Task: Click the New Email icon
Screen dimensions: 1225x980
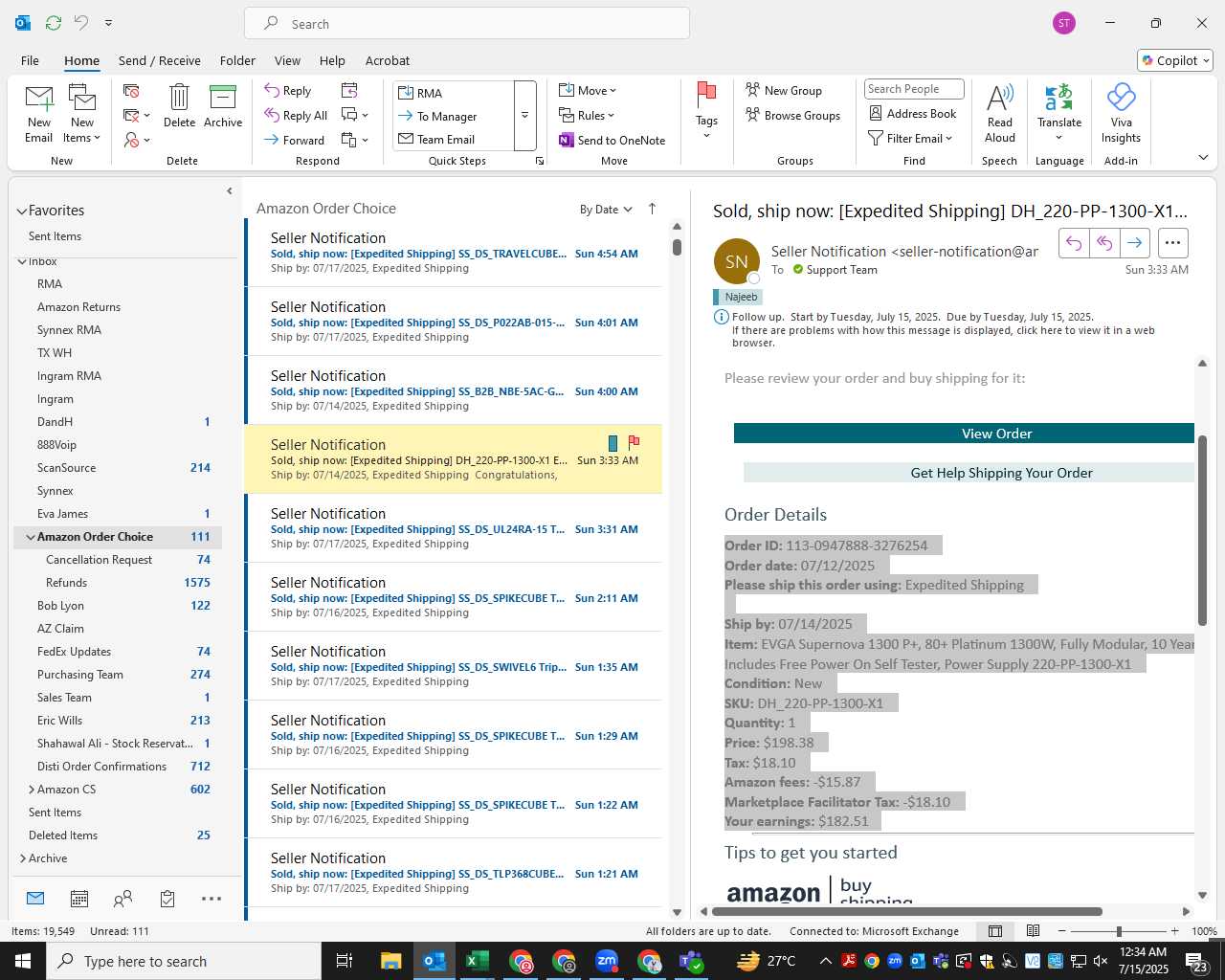Action: click(39, 114)
